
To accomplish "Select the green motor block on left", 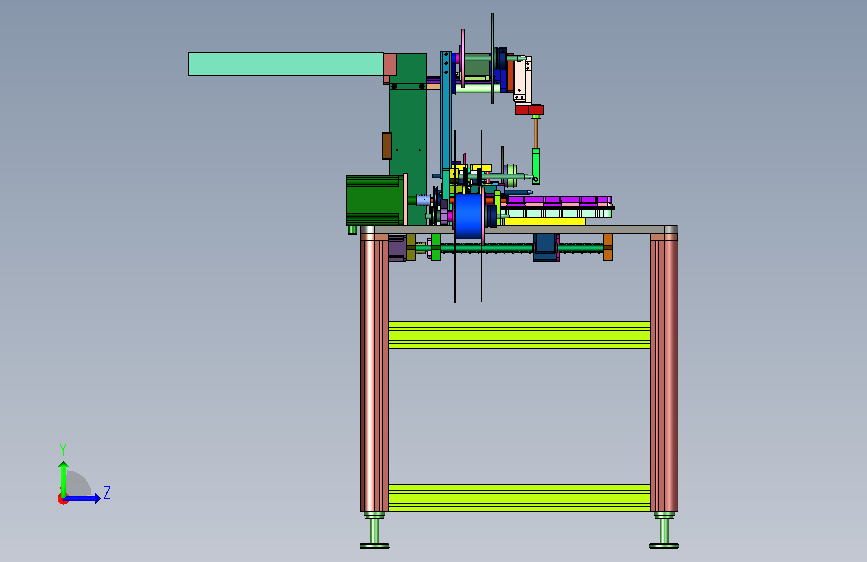I will pos(374,200).
